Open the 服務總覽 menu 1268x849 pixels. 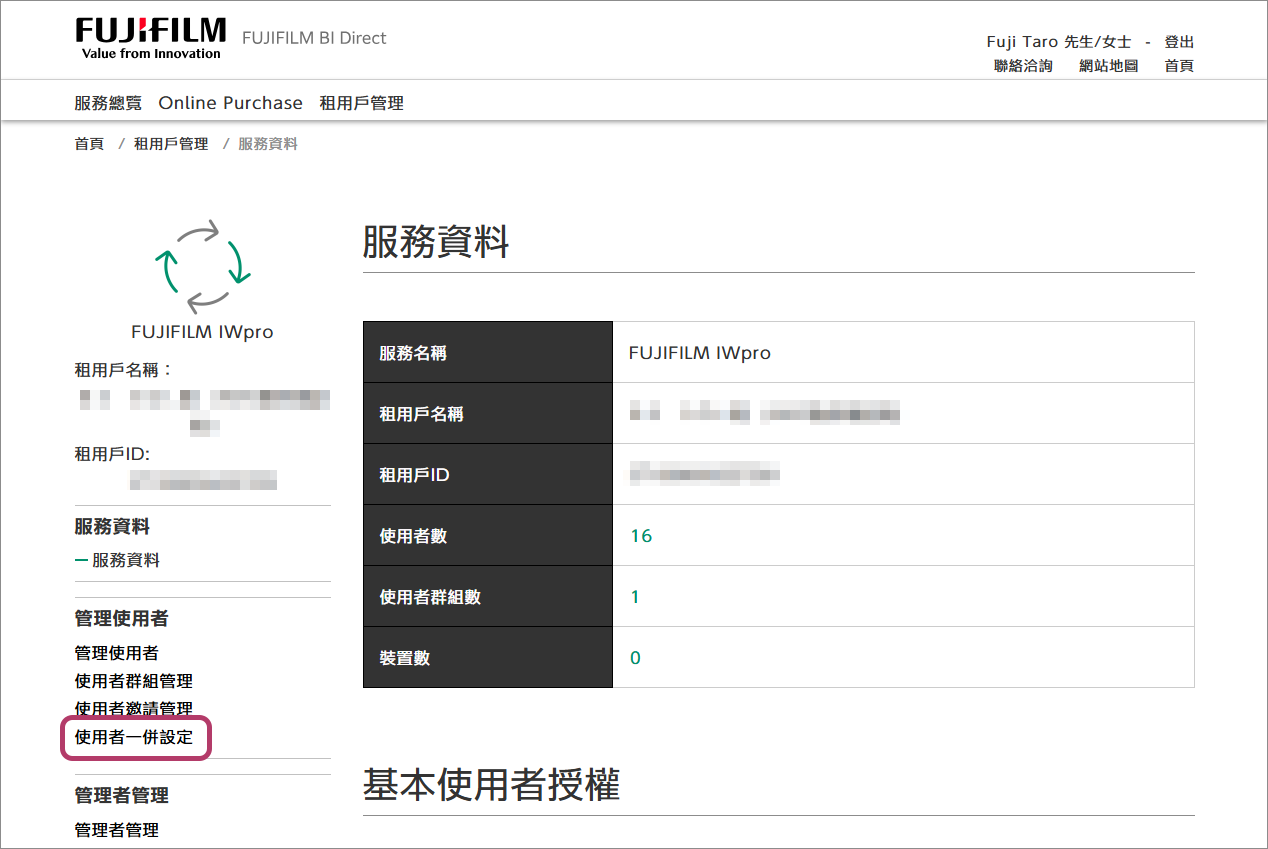coord(108,103)
